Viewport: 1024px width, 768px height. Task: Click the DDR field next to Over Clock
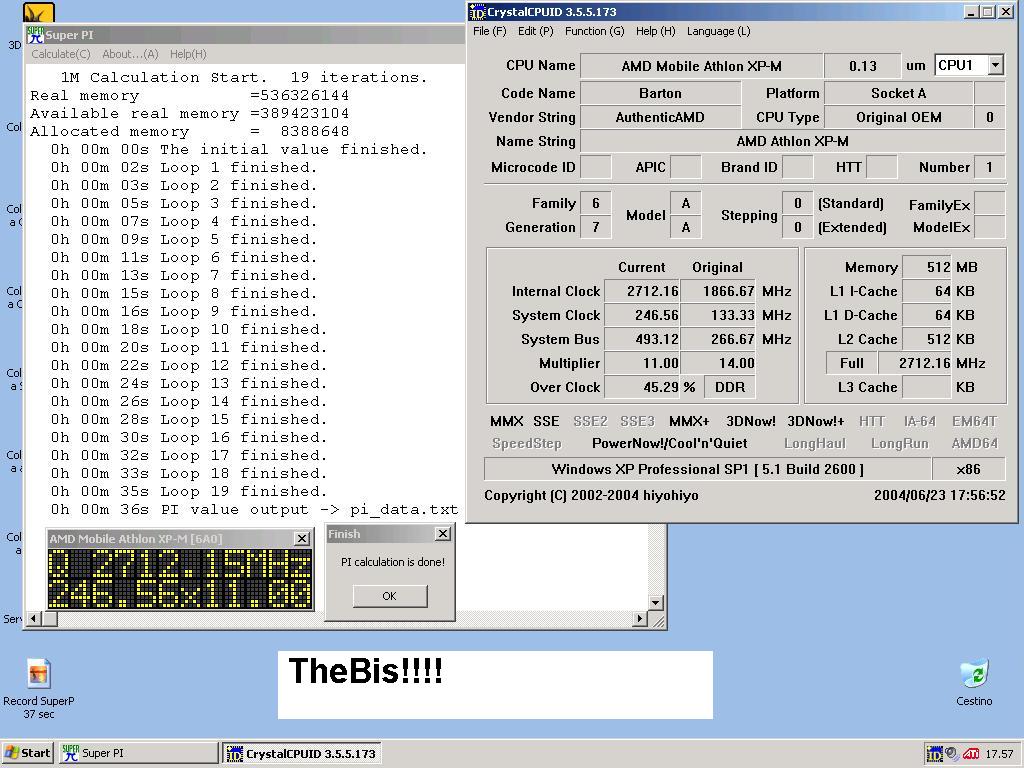tap(730, 387)
